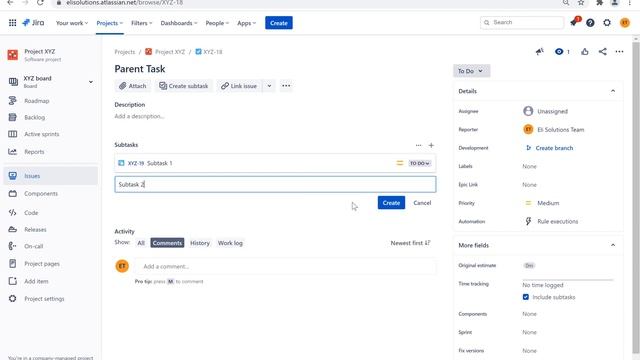Open Code in the sidebar
This screenshot has width=640, height=360.
coord(31,213)
